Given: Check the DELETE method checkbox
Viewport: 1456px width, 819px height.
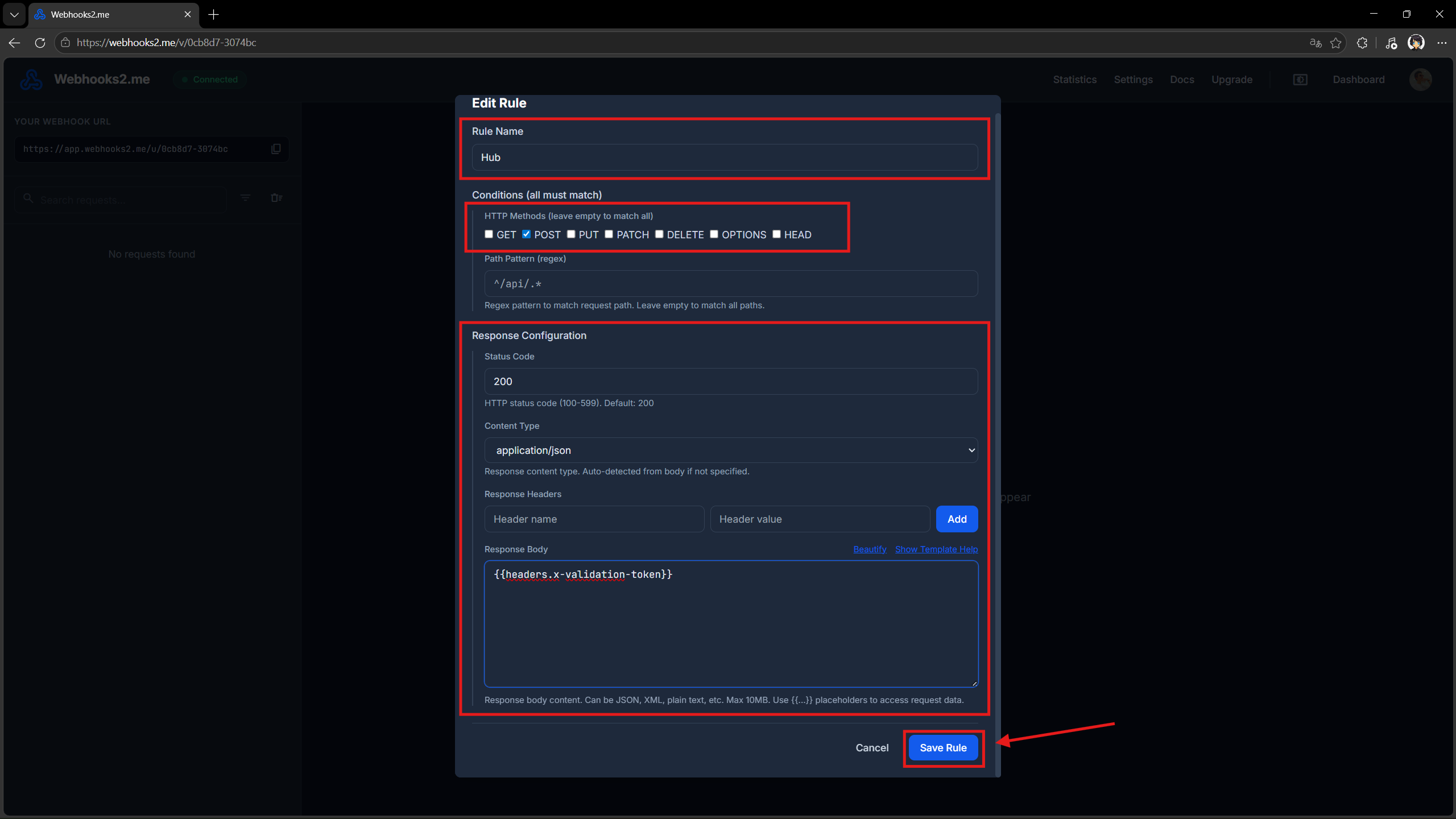Looking at the screenshot, I should [x=659, y=234].
